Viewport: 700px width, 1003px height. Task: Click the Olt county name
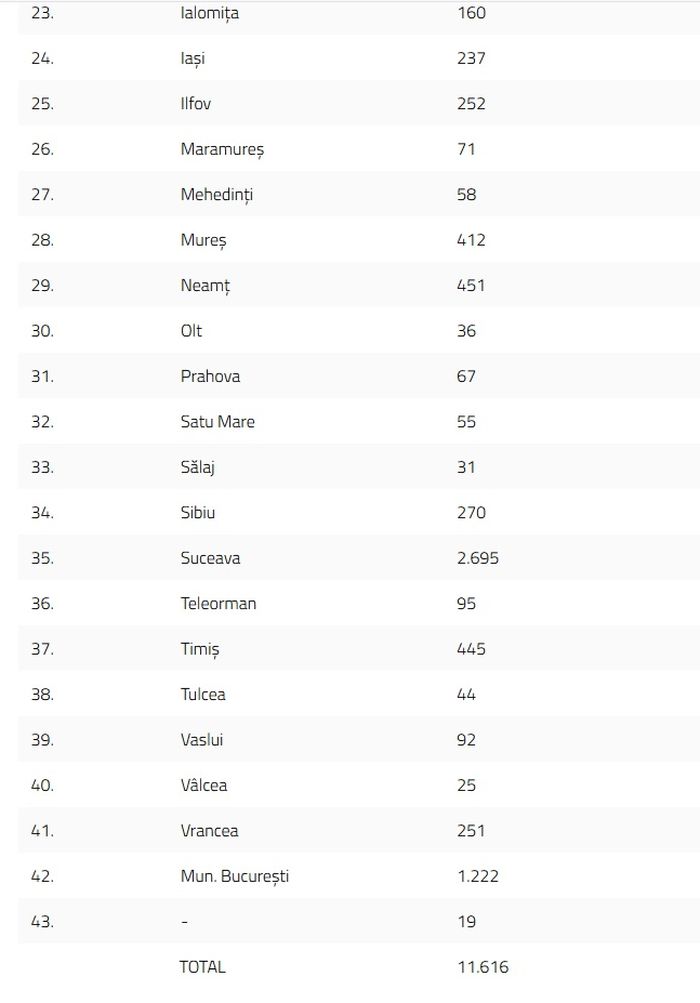[x=191, y=331]
